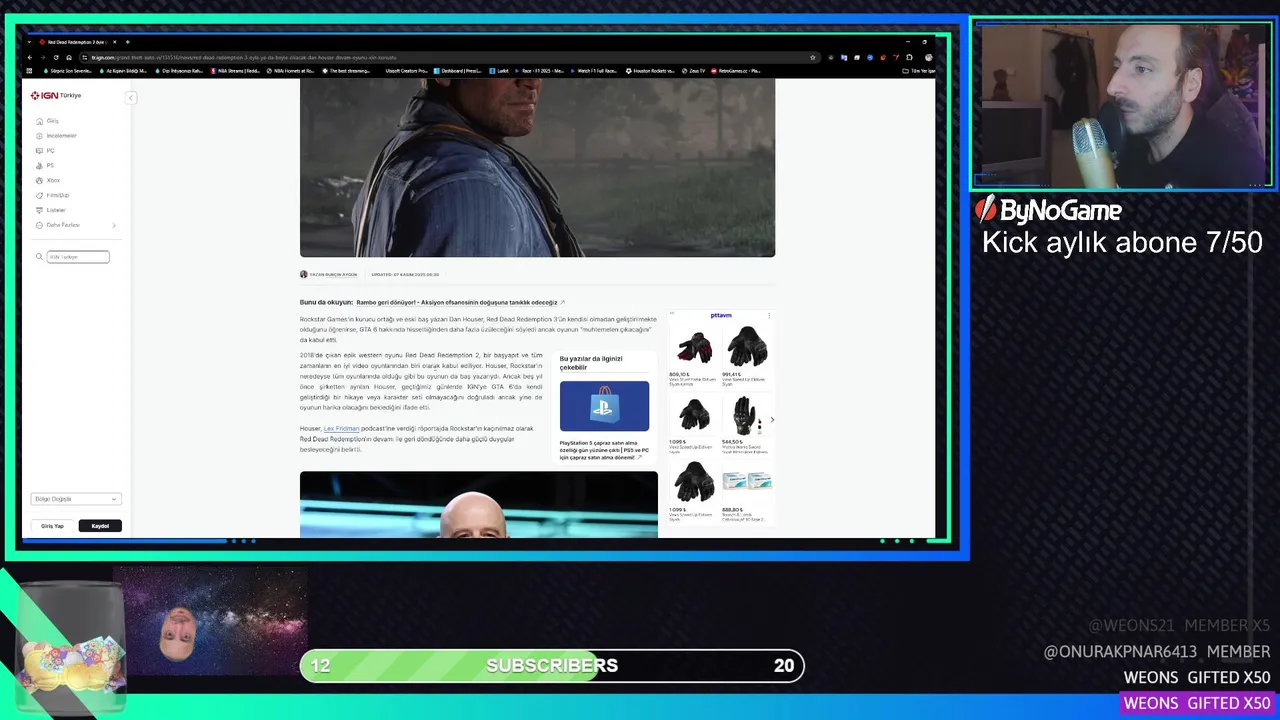
Task: Click the Kaydol button
Action: 100,526
